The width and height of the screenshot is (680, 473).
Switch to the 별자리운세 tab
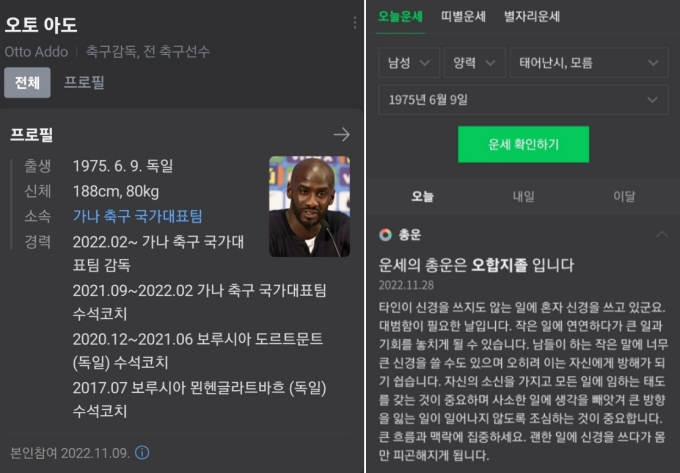tap(532, 16)
